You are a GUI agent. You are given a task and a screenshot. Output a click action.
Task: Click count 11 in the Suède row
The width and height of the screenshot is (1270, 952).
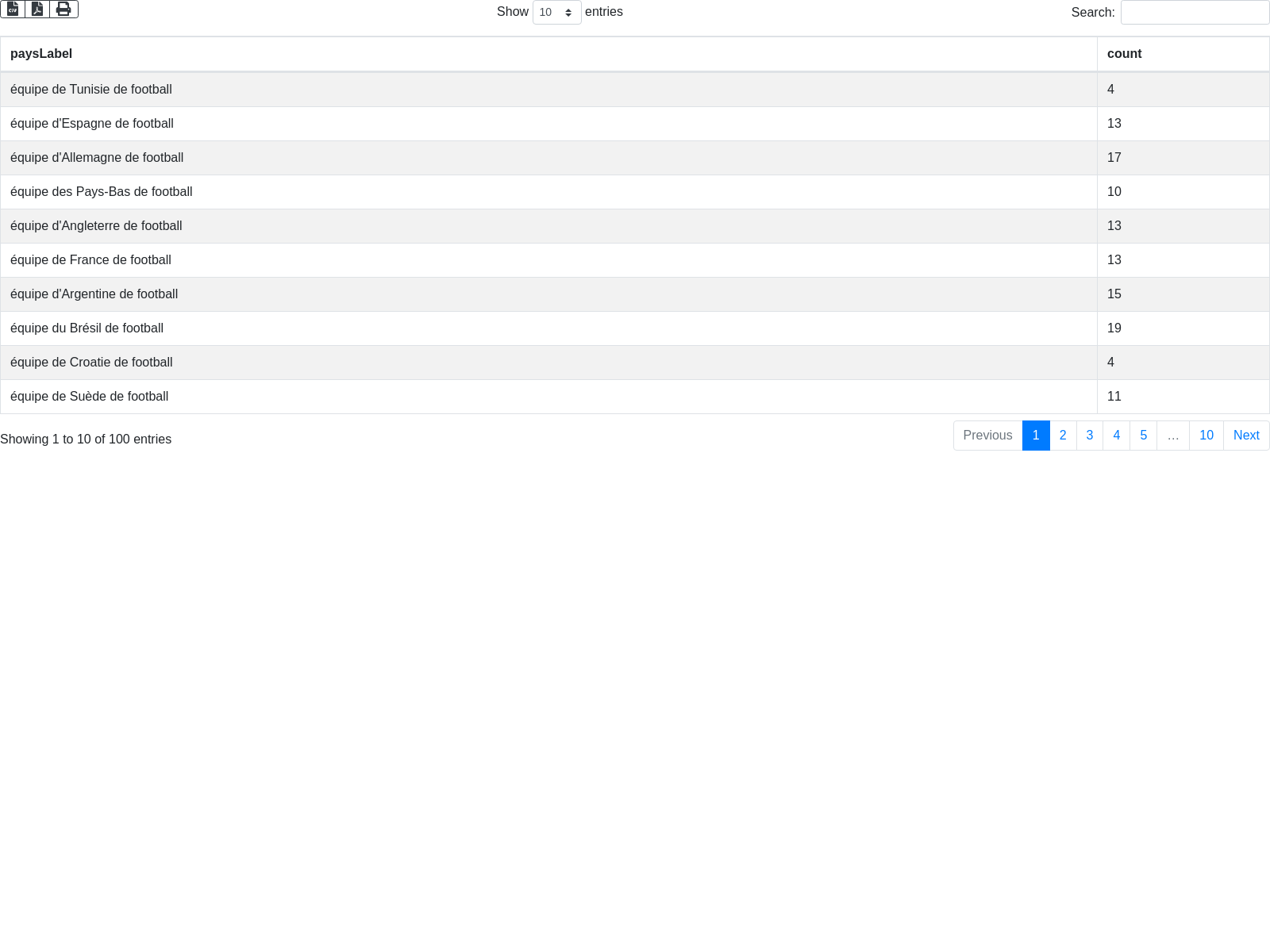coord(1114,397)
